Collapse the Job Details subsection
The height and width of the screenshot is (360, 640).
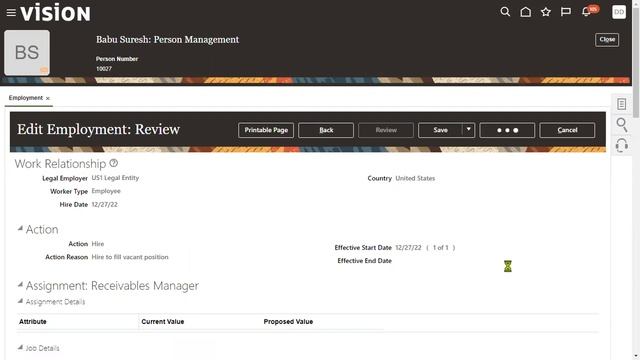[x=20, y=347]
